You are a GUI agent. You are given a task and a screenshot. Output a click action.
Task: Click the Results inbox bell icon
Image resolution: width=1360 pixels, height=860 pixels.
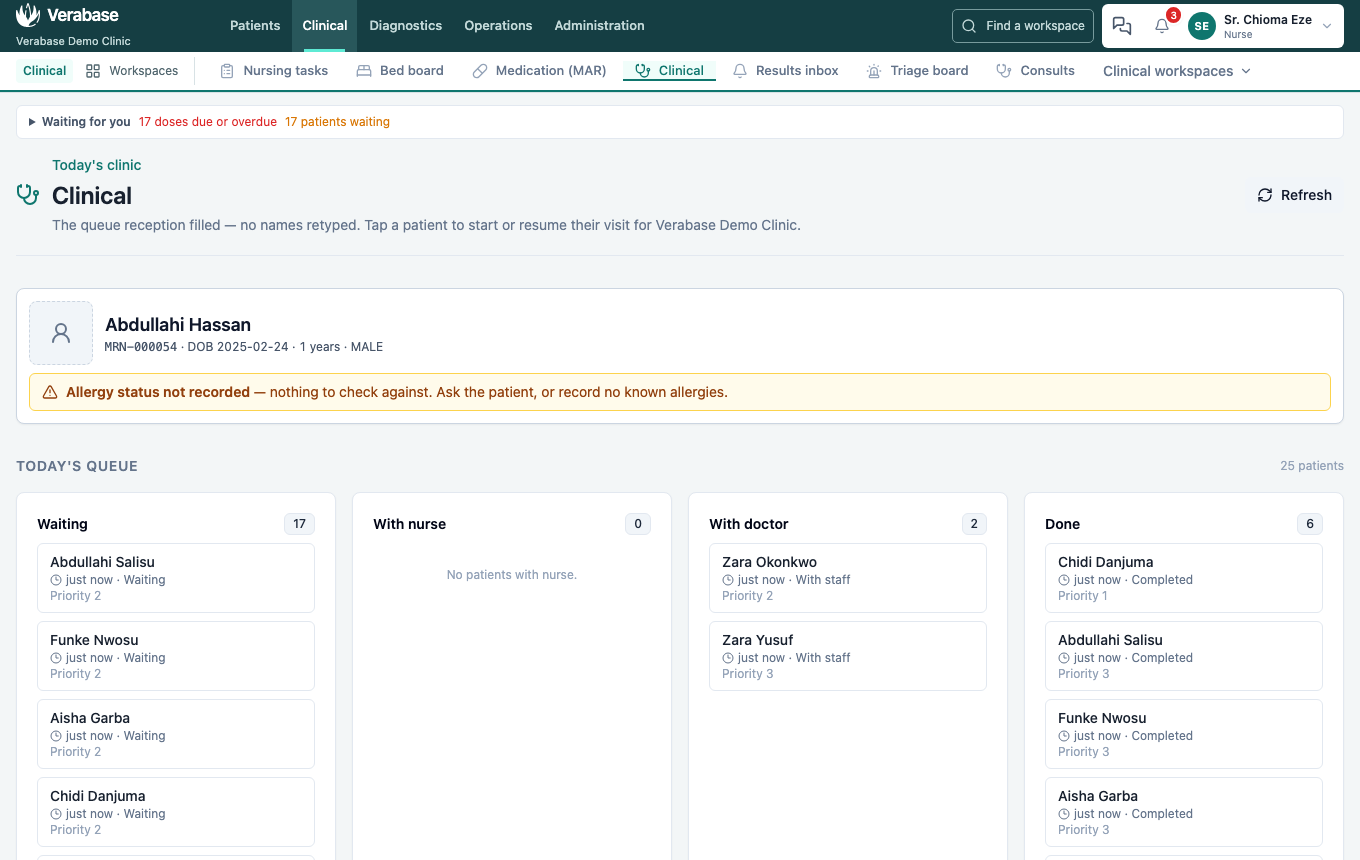coord(740,71)
